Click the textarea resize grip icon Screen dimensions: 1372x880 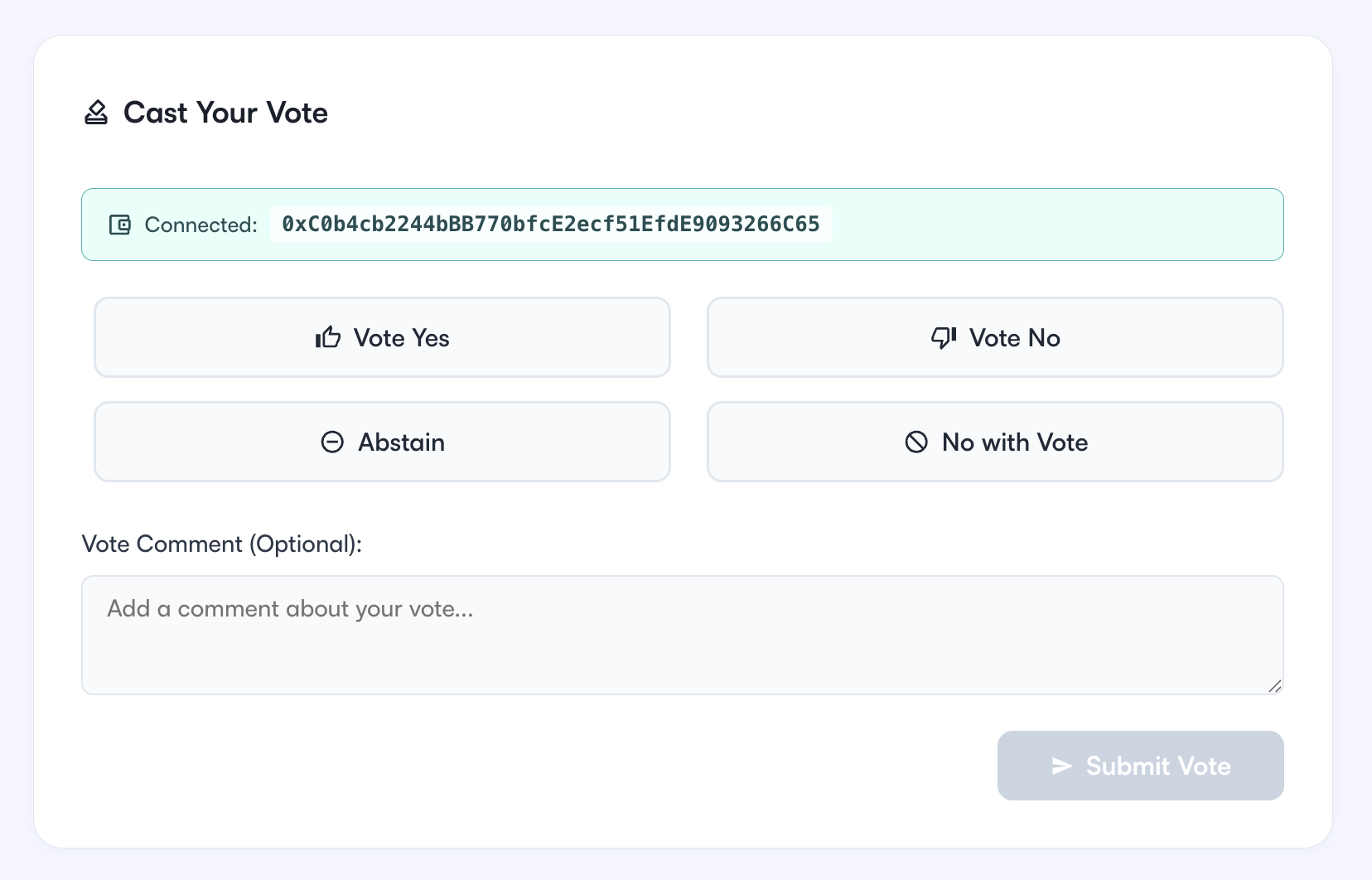point(1275,686)
